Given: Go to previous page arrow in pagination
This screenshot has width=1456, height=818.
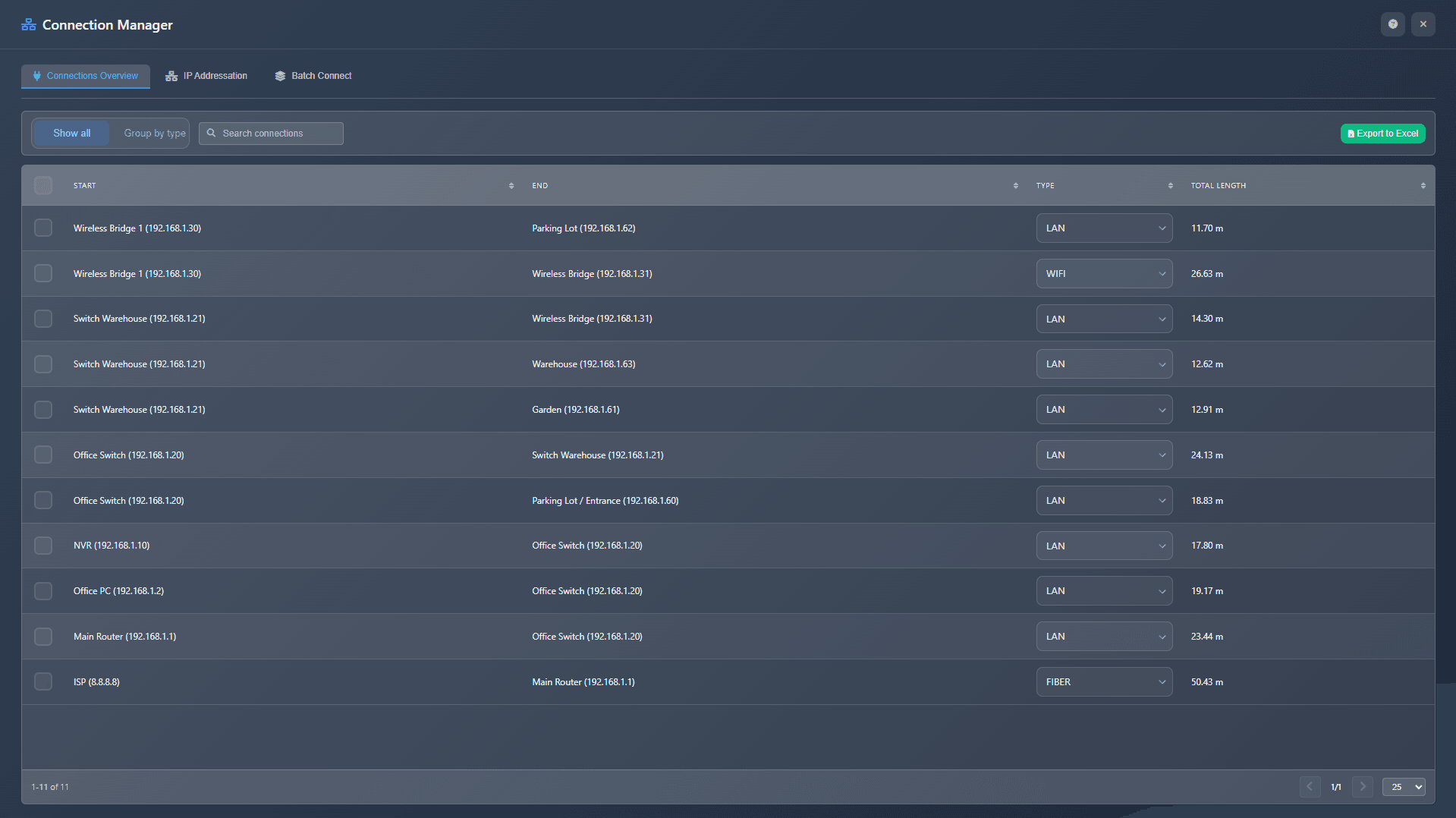Looking at the screenshot, I should tap(1310, 787).
